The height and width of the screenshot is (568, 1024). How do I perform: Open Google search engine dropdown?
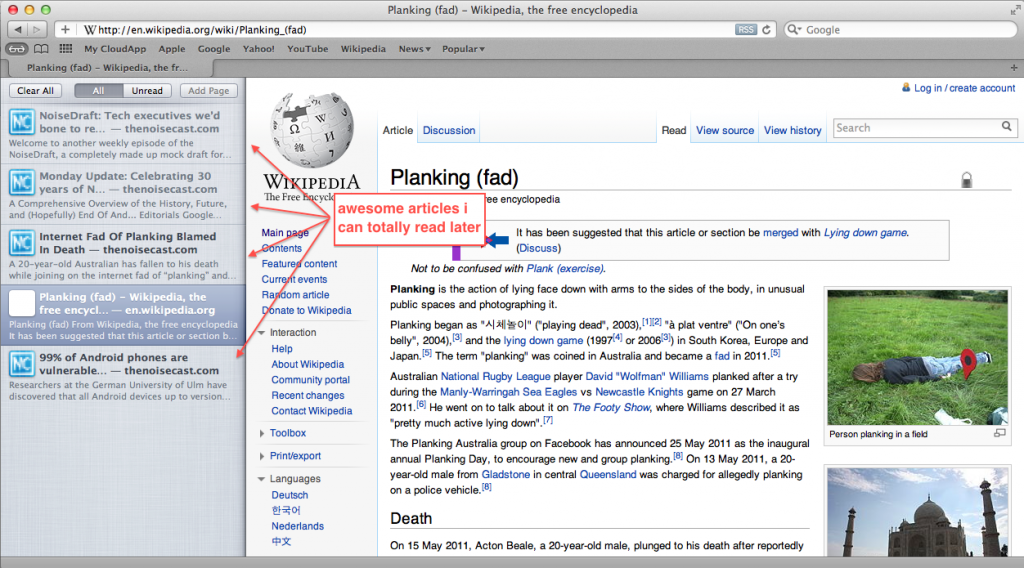793,29
